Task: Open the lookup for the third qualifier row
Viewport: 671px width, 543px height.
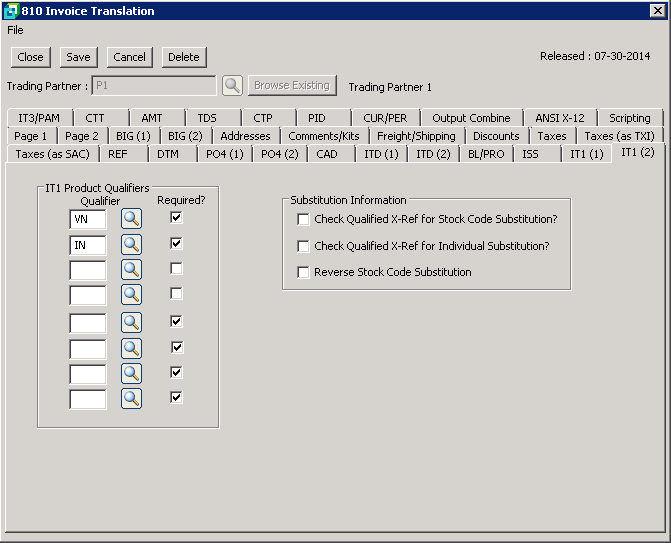Action: point(132,270)
